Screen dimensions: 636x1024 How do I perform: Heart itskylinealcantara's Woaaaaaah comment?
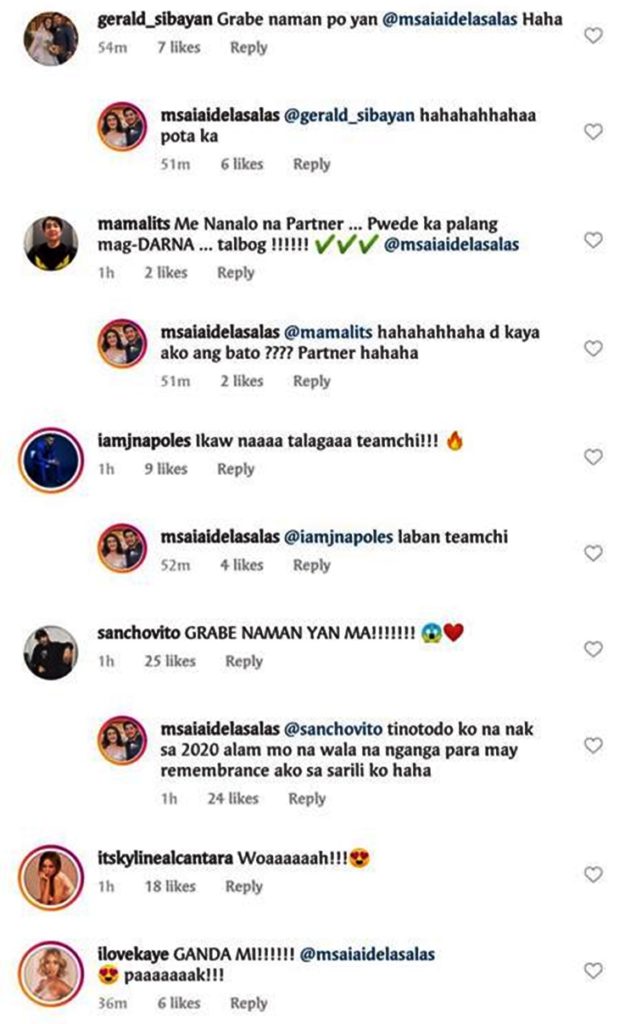tap(593, 874)
